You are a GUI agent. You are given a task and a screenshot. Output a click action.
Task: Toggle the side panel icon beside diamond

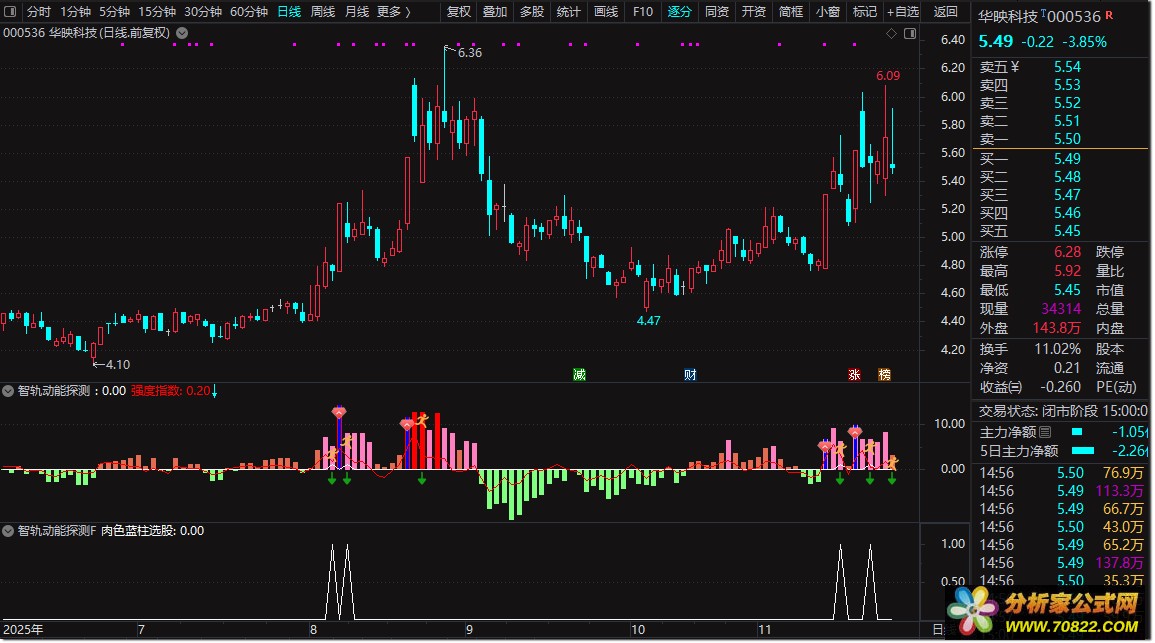tap(910, 34)
